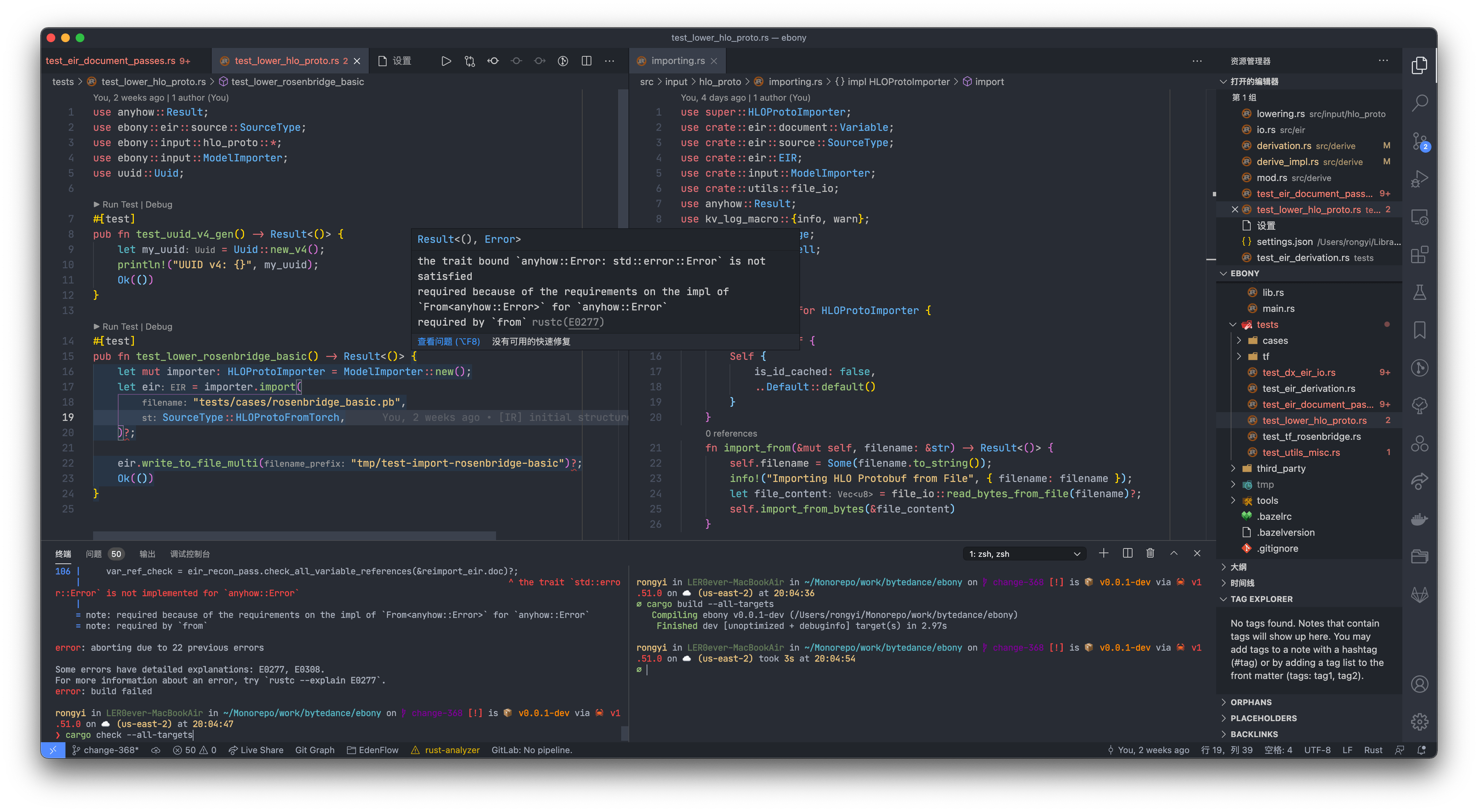The image size is (1478, 812).
Task: Split the editor using the split icon
Action: pyautogui.click(x=586, y=61)
